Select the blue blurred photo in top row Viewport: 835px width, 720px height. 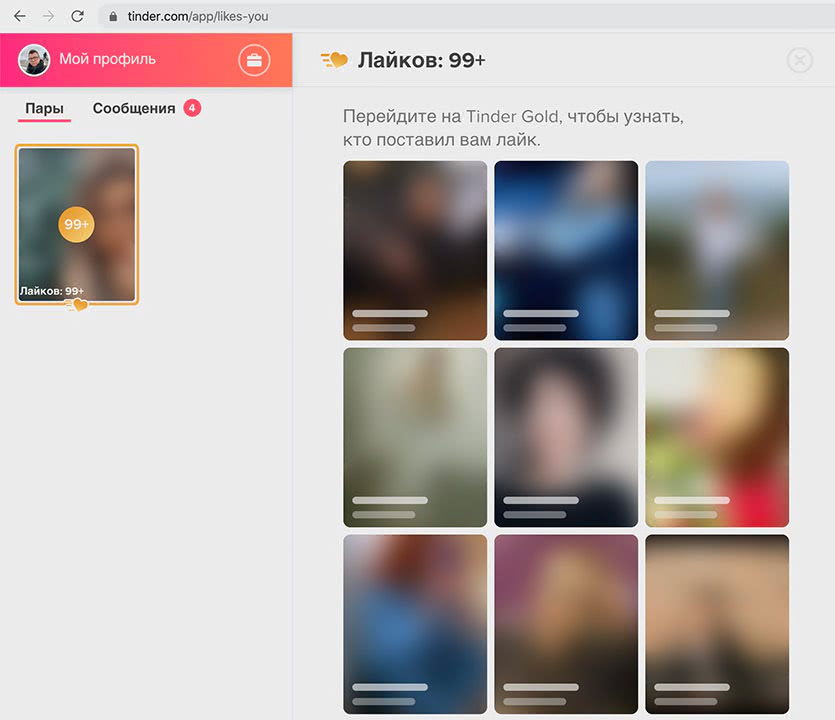[566, 250]
